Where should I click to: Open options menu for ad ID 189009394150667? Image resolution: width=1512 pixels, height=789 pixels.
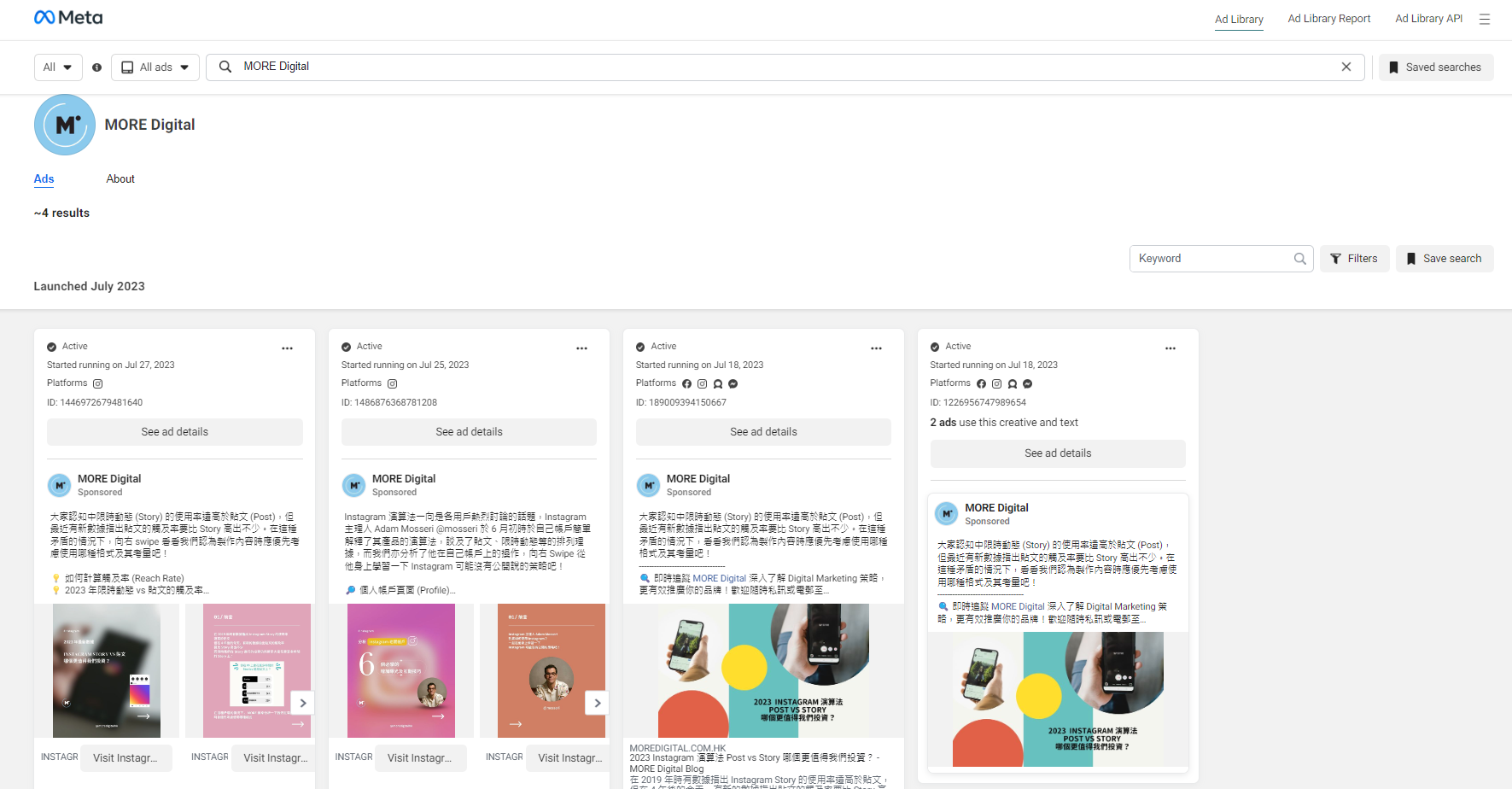coord(877,348)
